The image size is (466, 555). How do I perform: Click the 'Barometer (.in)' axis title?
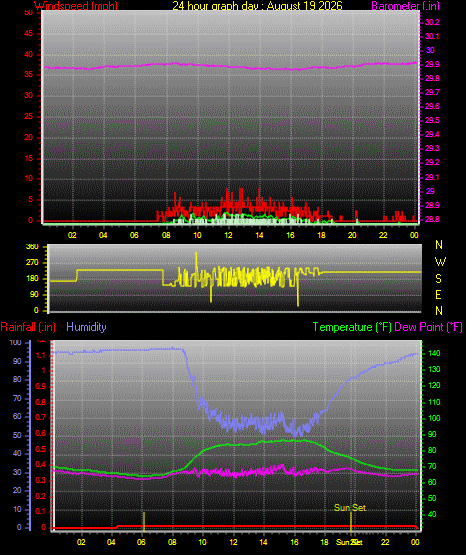(x=405, y=6)
